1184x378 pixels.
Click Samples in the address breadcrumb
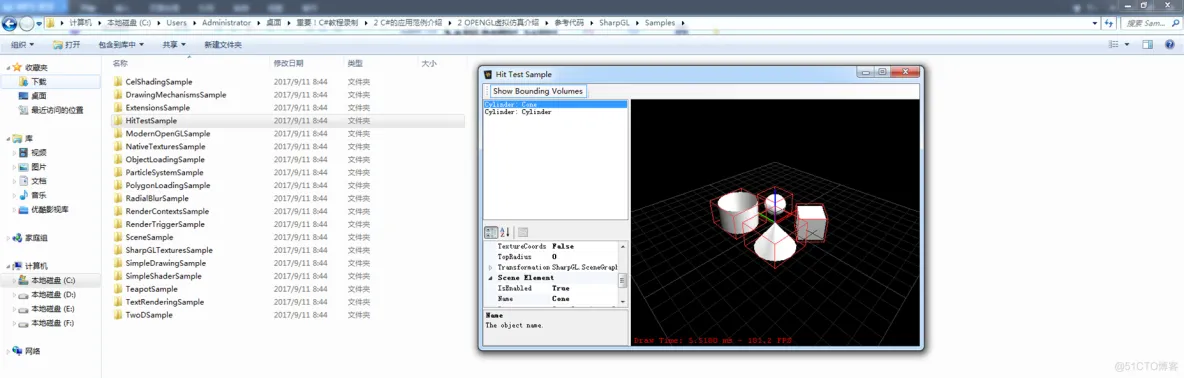tap(660, 23)
